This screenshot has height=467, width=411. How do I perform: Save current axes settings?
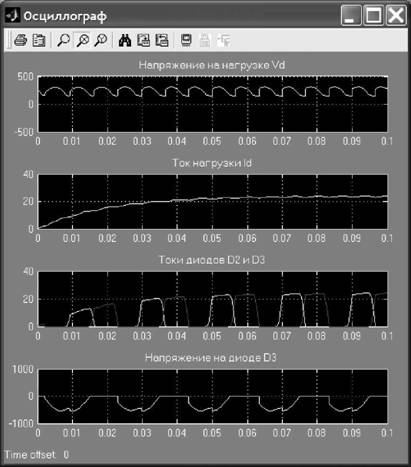[x=144, y=40]
